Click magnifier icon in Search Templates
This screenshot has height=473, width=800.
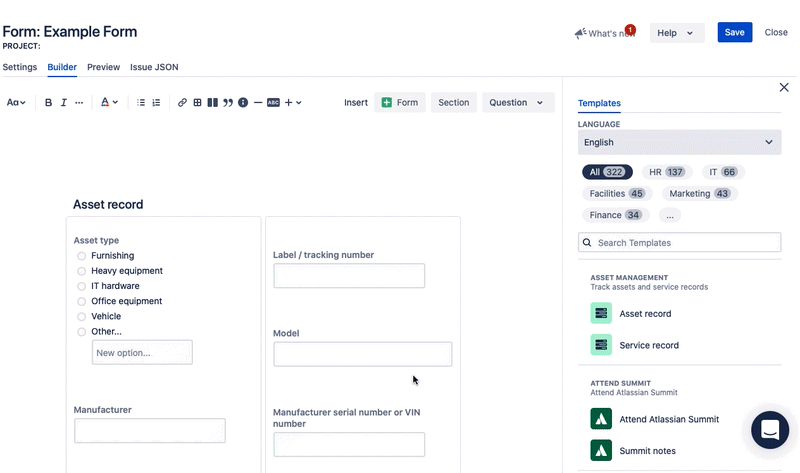coord(587,242)
